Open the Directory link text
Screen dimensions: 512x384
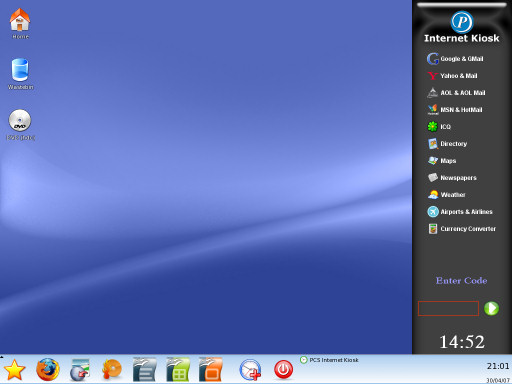(453, 144)
